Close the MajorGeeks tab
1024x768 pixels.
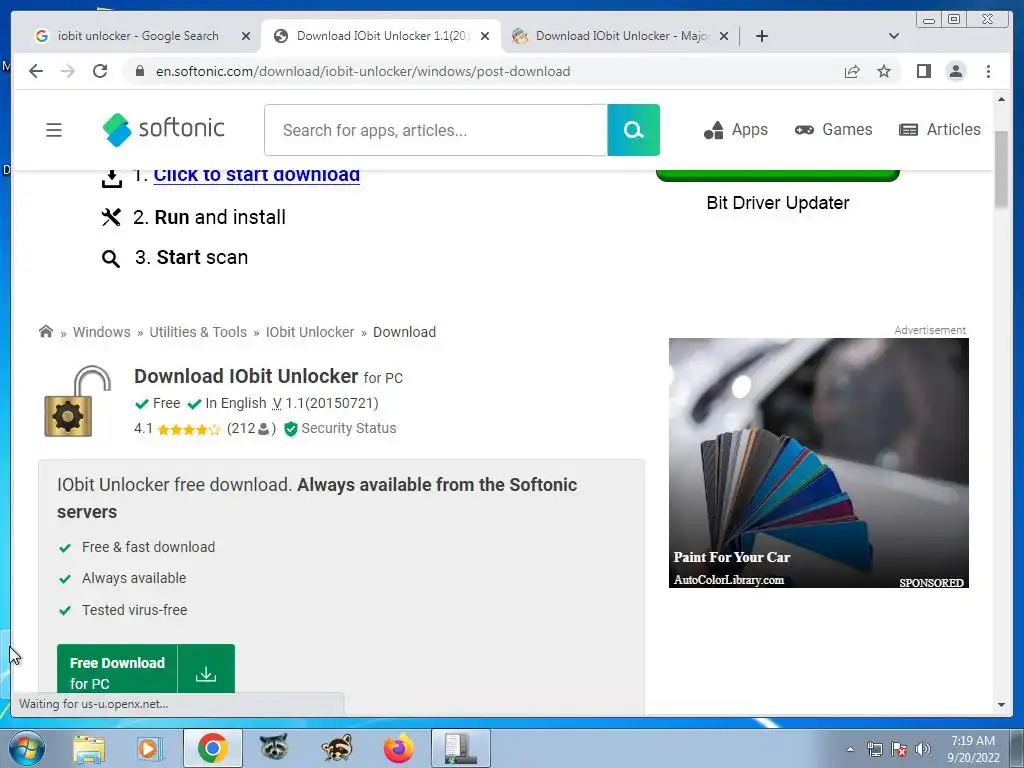[x=724, y=37]
